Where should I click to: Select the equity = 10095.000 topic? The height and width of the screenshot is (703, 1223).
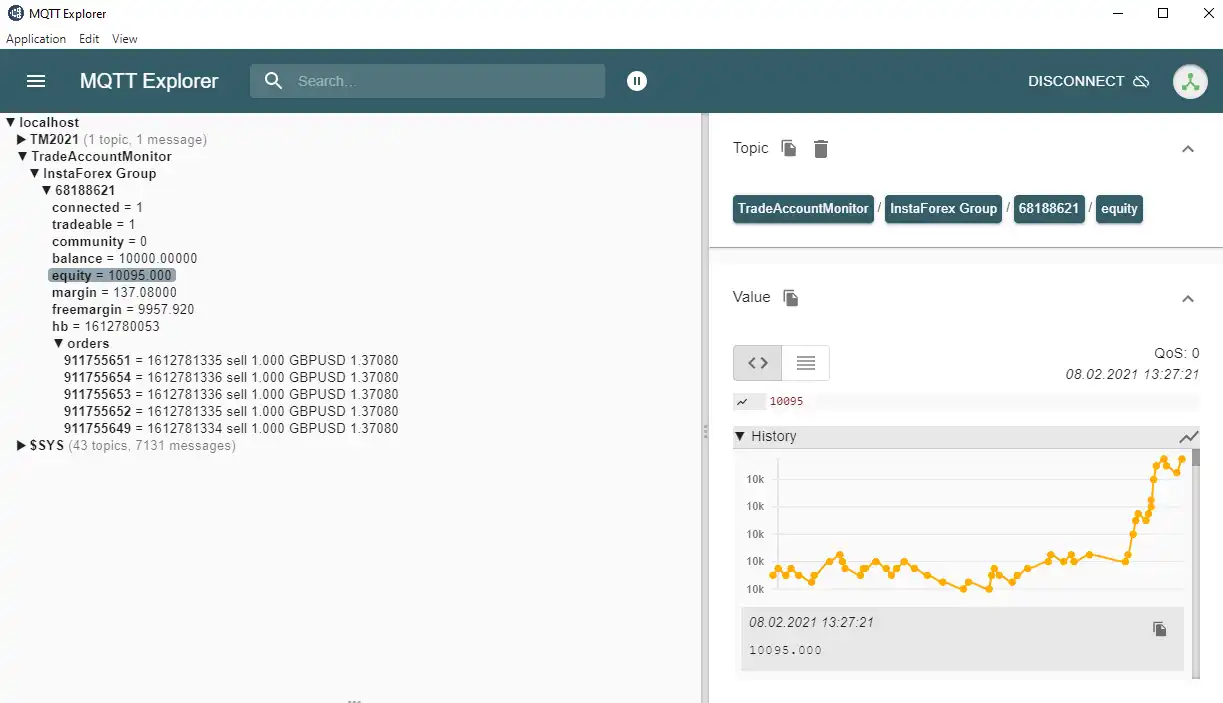click(113, 275)
